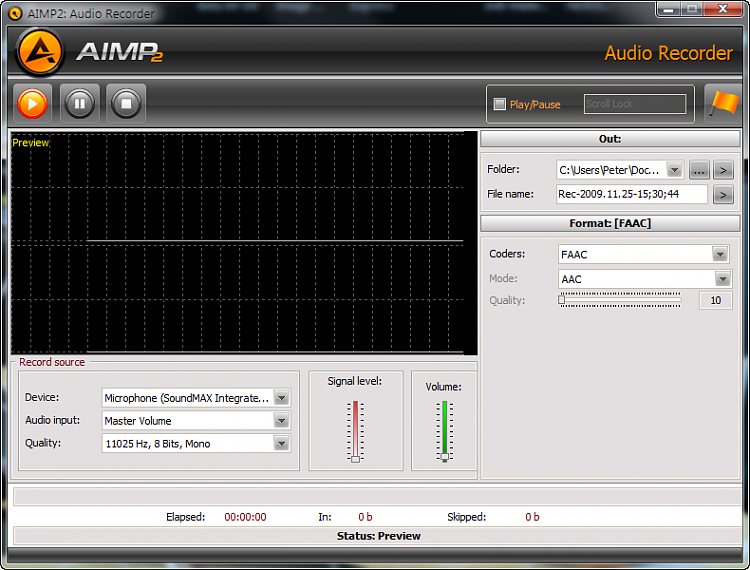The height and width of the screenshot is (570, 750).
Task: Click the Out: section header
Action: pyautogui.click(x=610, y=139)
